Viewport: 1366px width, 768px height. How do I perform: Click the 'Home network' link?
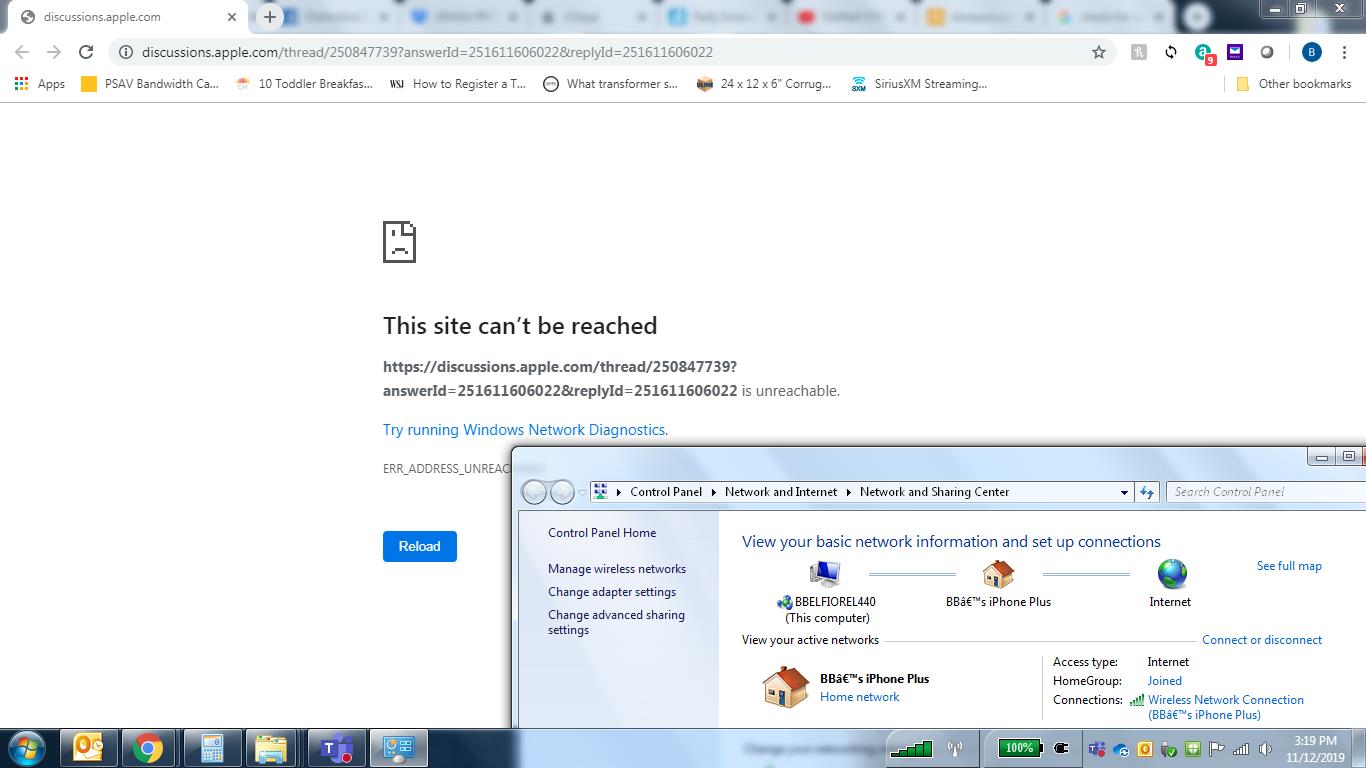pyautogui.click(x=859, y=697)
